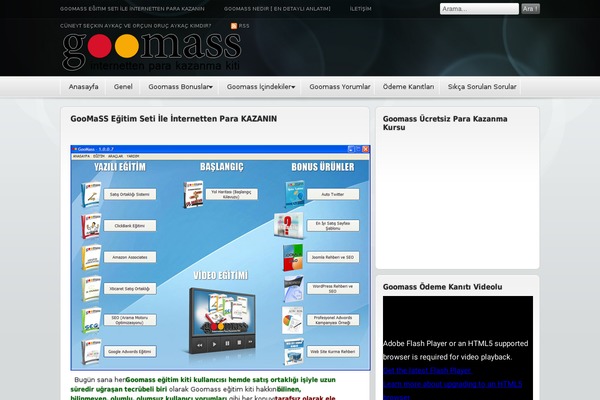Go to the Anasayfa navigation tab
The width and height of the screenshot is (600, 400).
tap(83, 87)
